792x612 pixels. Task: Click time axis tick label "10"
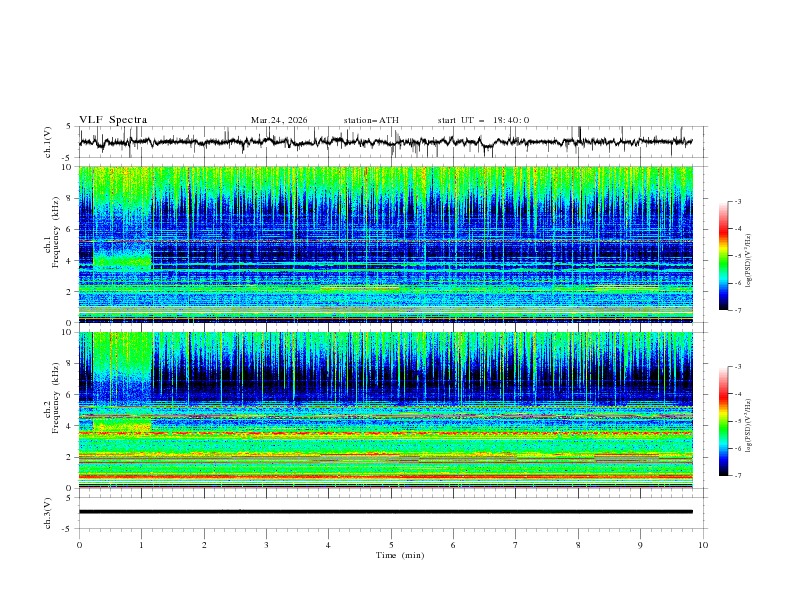point(703,545)
